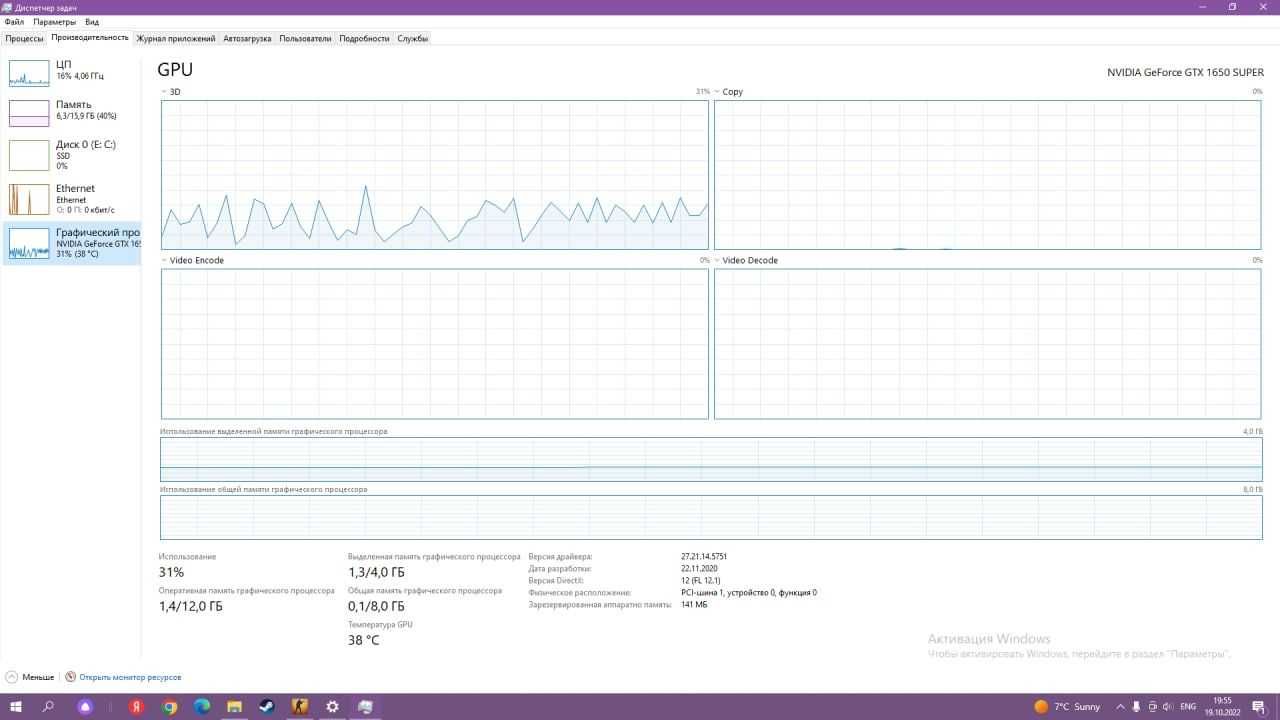
Task: Click the GPU memory value 1,4/12,0 ГБ
Action: tap(190, 606)
